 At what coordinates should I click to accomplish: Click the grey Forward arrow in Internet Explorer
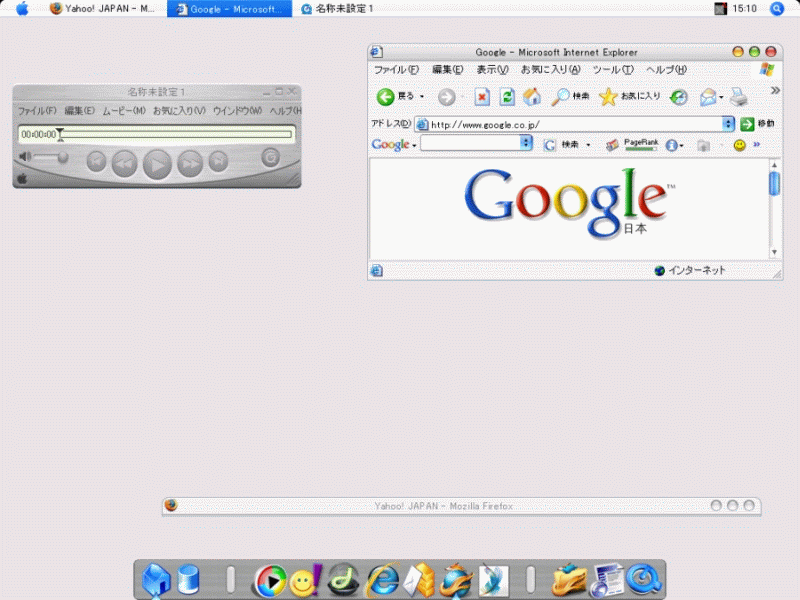[446, 96]
